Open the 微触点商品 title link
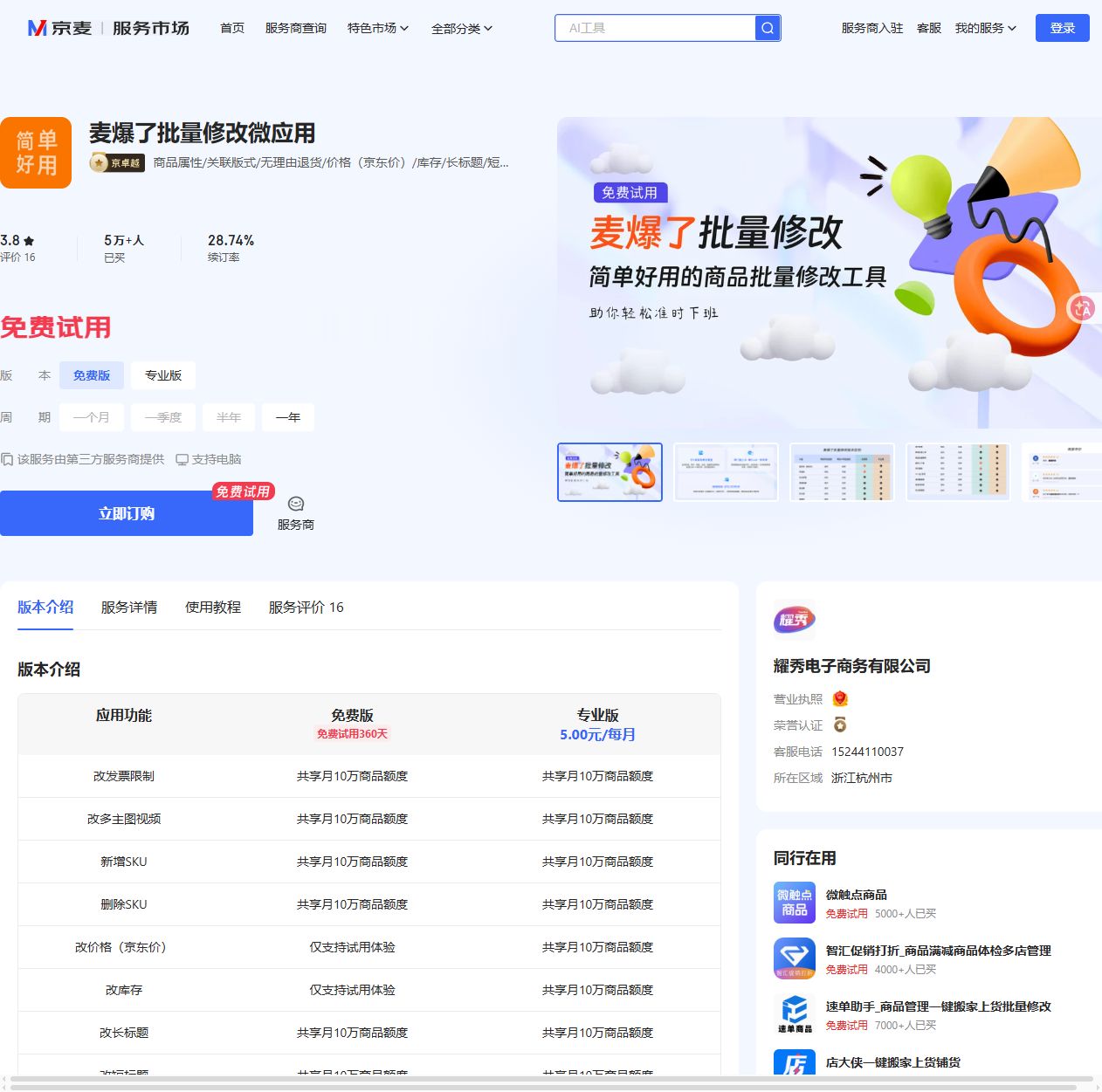This screenshot has width=1102, height=1092. 857,895
